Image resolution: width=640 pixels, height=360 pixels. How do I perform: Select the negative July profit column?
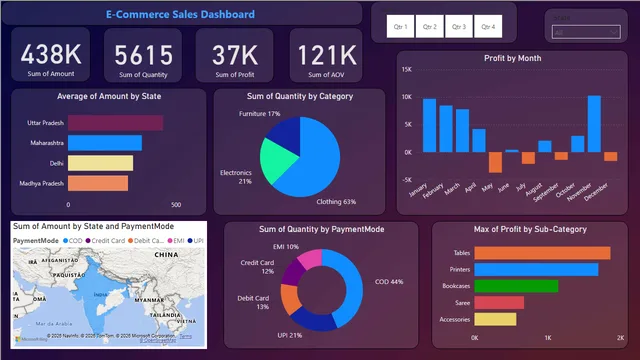point(528,158)
